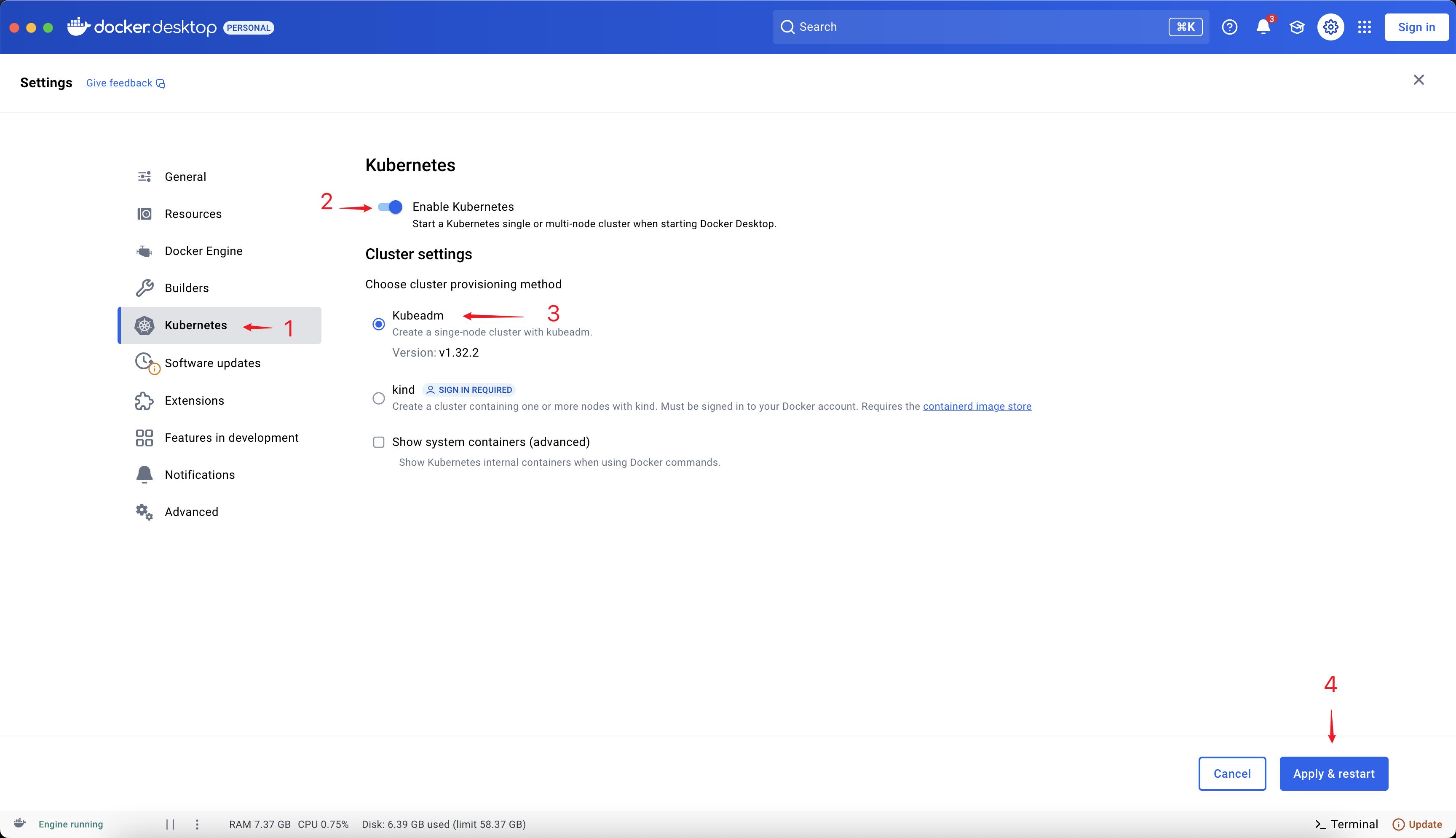Open the Extensions settings section

pyautogui.click(x=219, y=400)
